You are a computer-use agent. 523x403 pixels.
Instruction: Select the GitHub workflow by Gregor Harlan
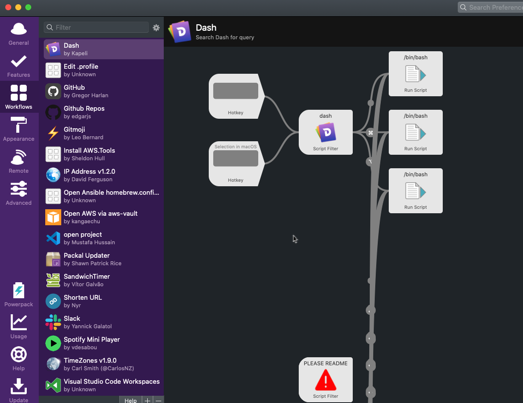103,91
